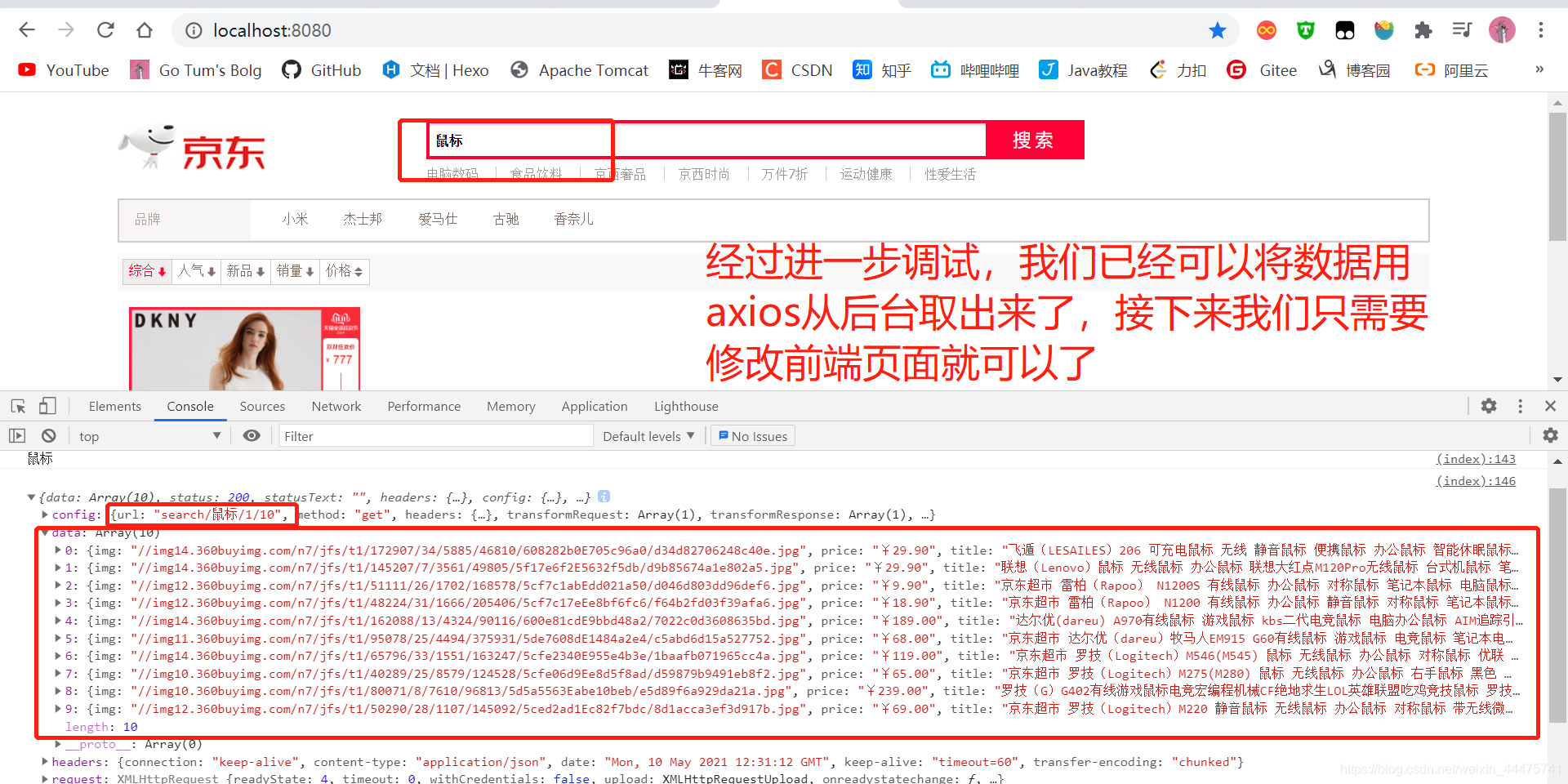Sort results by 销量

click(x=295, y=271)
